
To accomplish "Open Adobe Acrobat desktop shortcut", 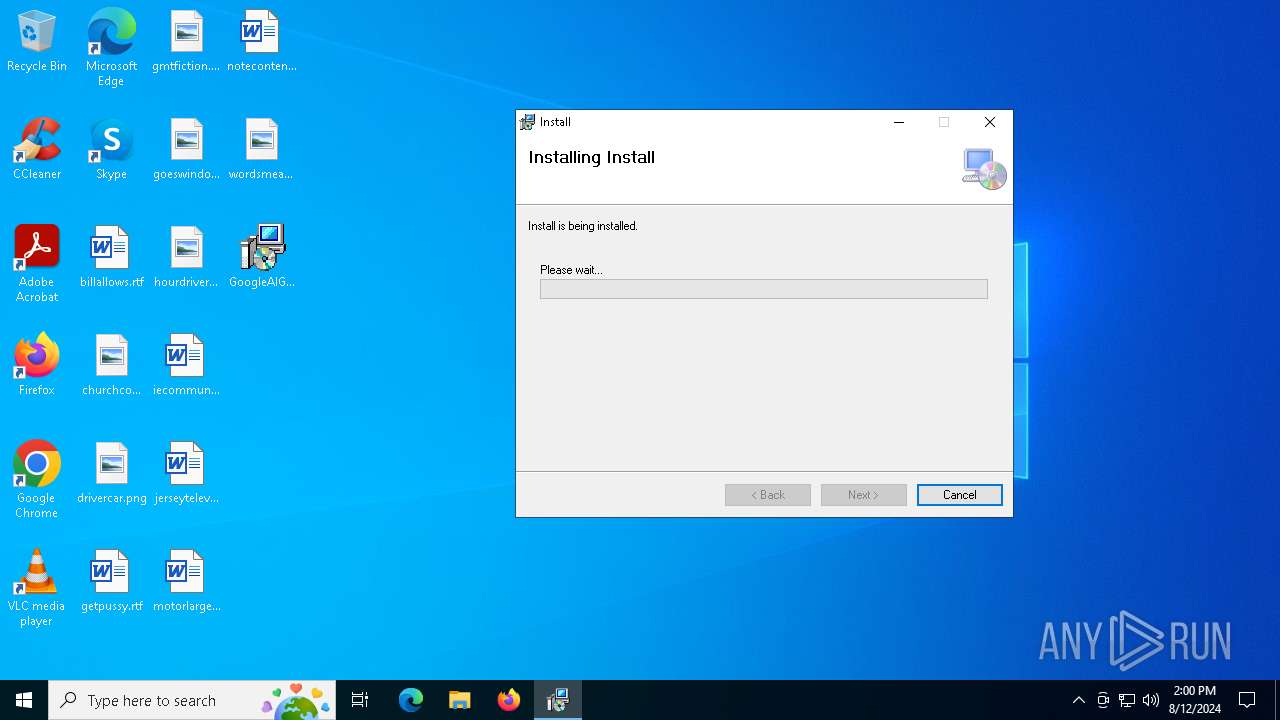I will pos(37,264).
